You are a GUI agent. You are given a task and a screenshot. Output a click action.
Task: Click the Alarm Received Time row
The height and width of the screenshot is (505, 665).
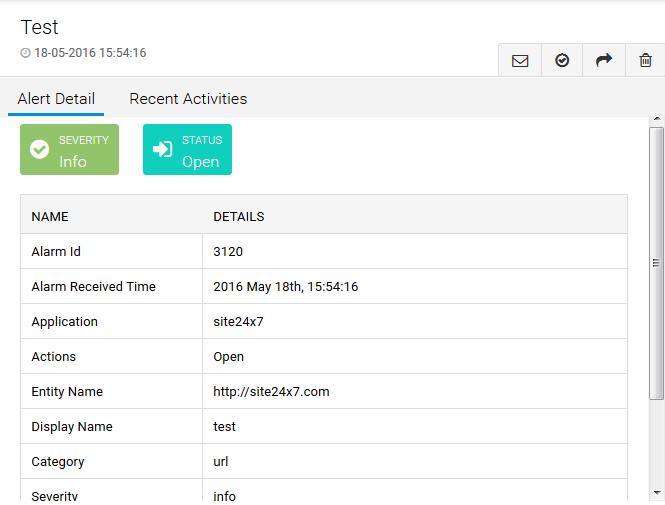(x=94, y=287)
